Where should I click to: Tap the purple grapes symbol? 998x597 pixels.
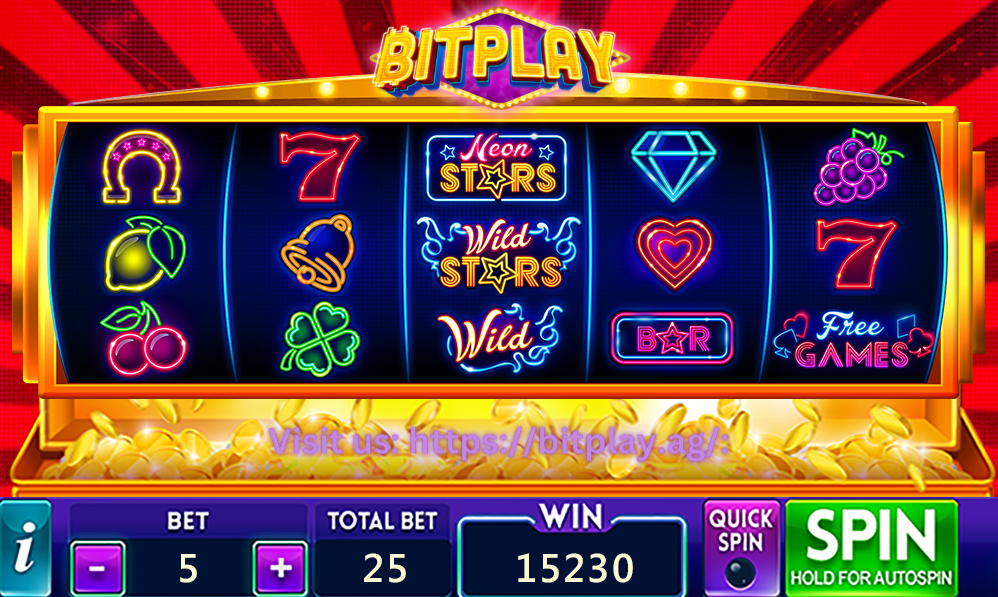(x=857, y=167)
